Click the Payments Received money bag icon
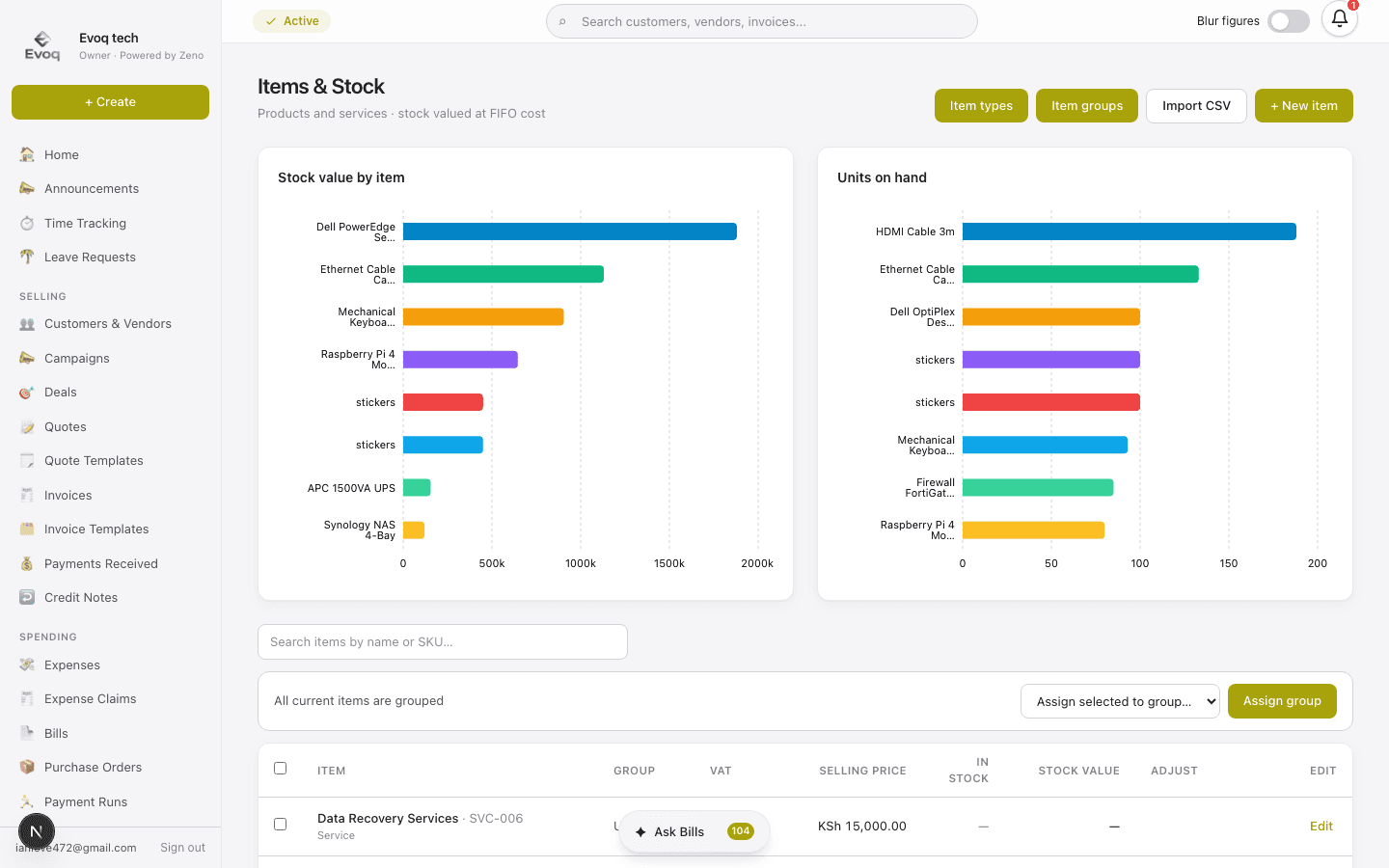The height and width of the screenshot is (868, 1389). pos(27,563)
